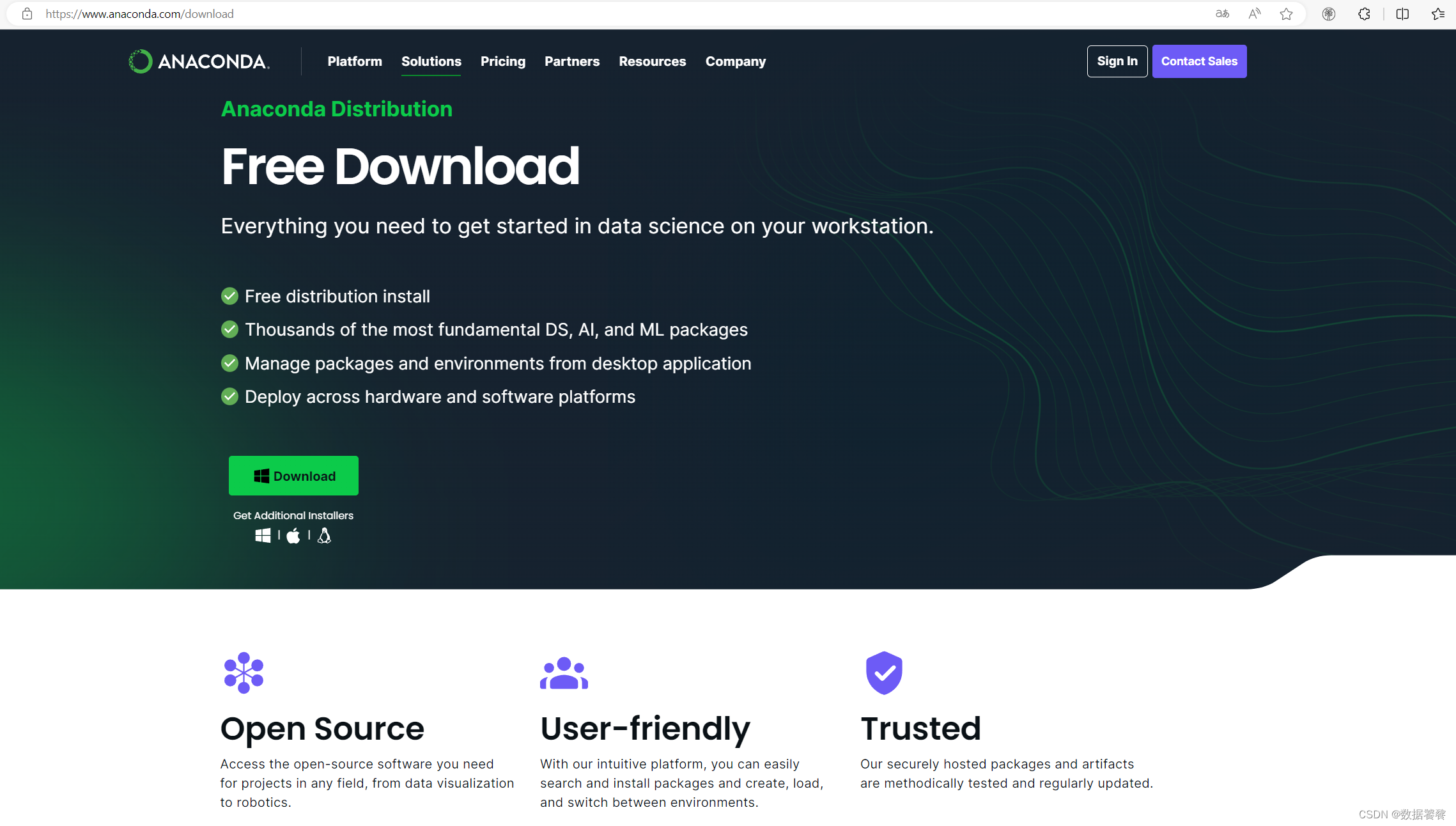
Task: Click the User-friendly group icon
Action: click(563, 671)
